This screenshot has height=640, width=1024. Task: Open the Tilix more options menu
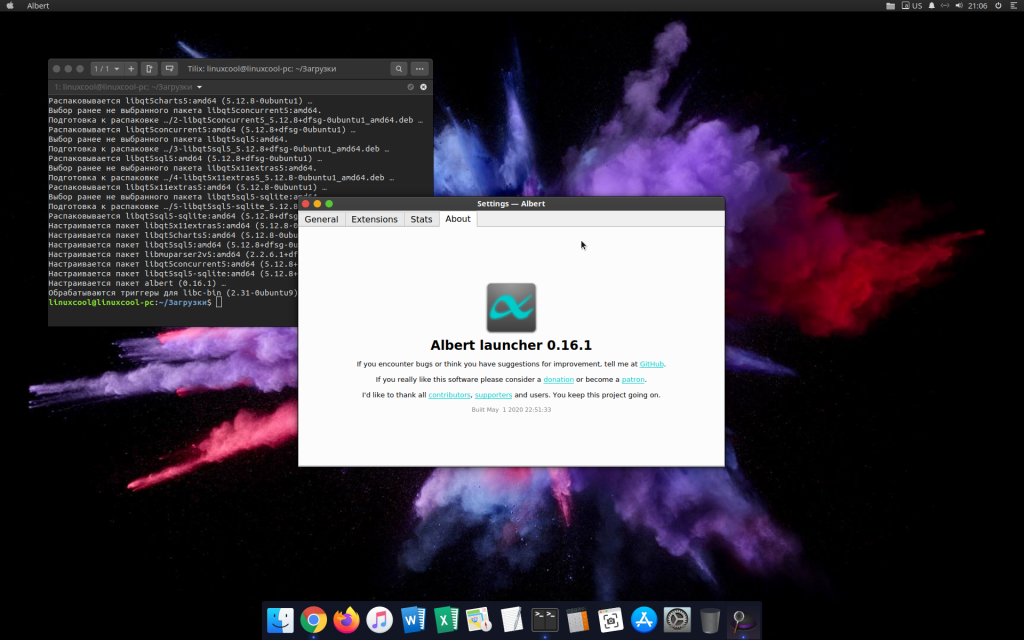click(x=420, y=69)
